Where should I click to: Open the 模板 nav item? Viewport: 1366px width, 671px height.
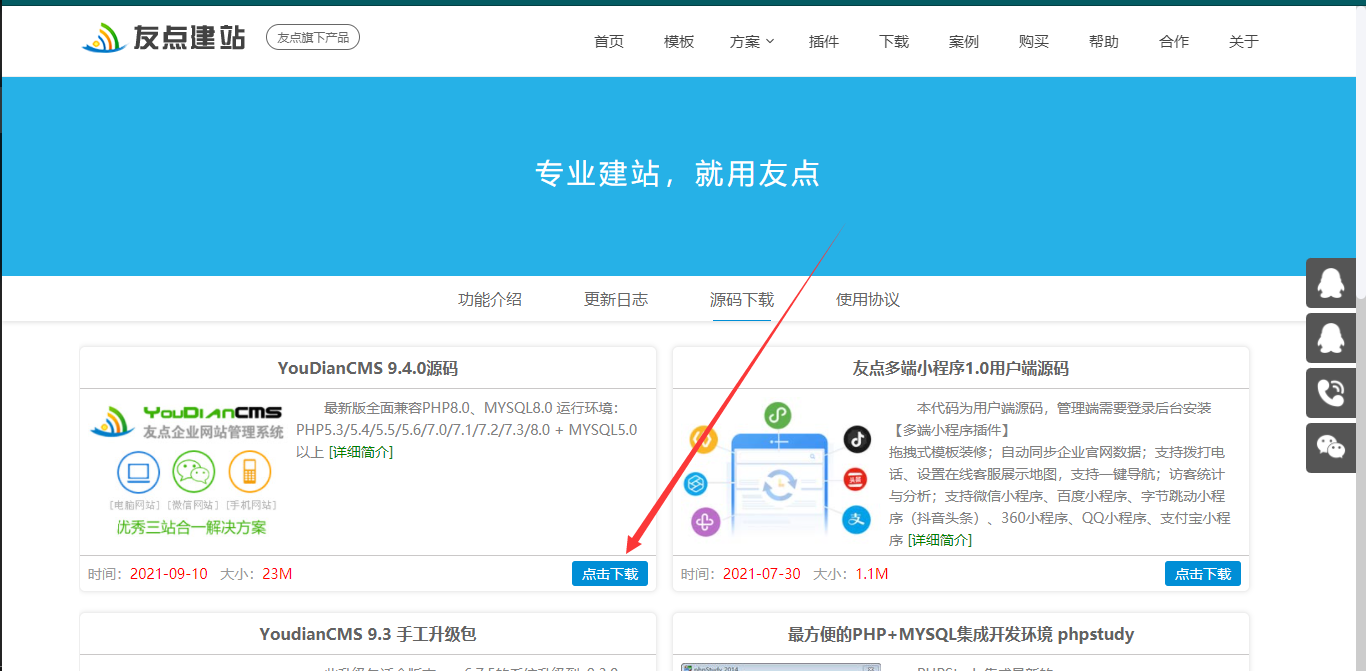tap(679, 41)
